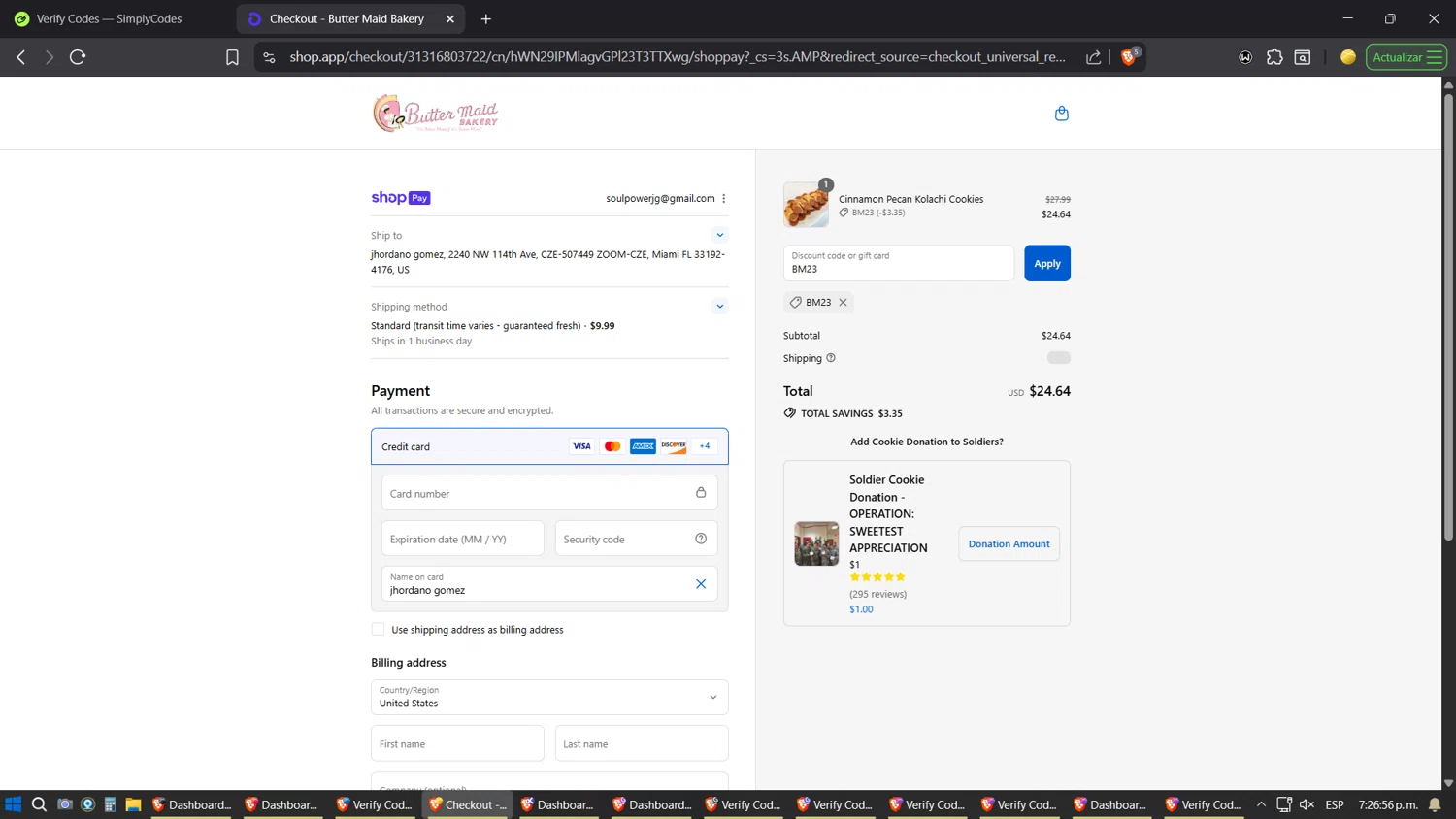Open the shopping bag cart icon
Viewport: 1456px width, 819px height.
click(1061, 114)
